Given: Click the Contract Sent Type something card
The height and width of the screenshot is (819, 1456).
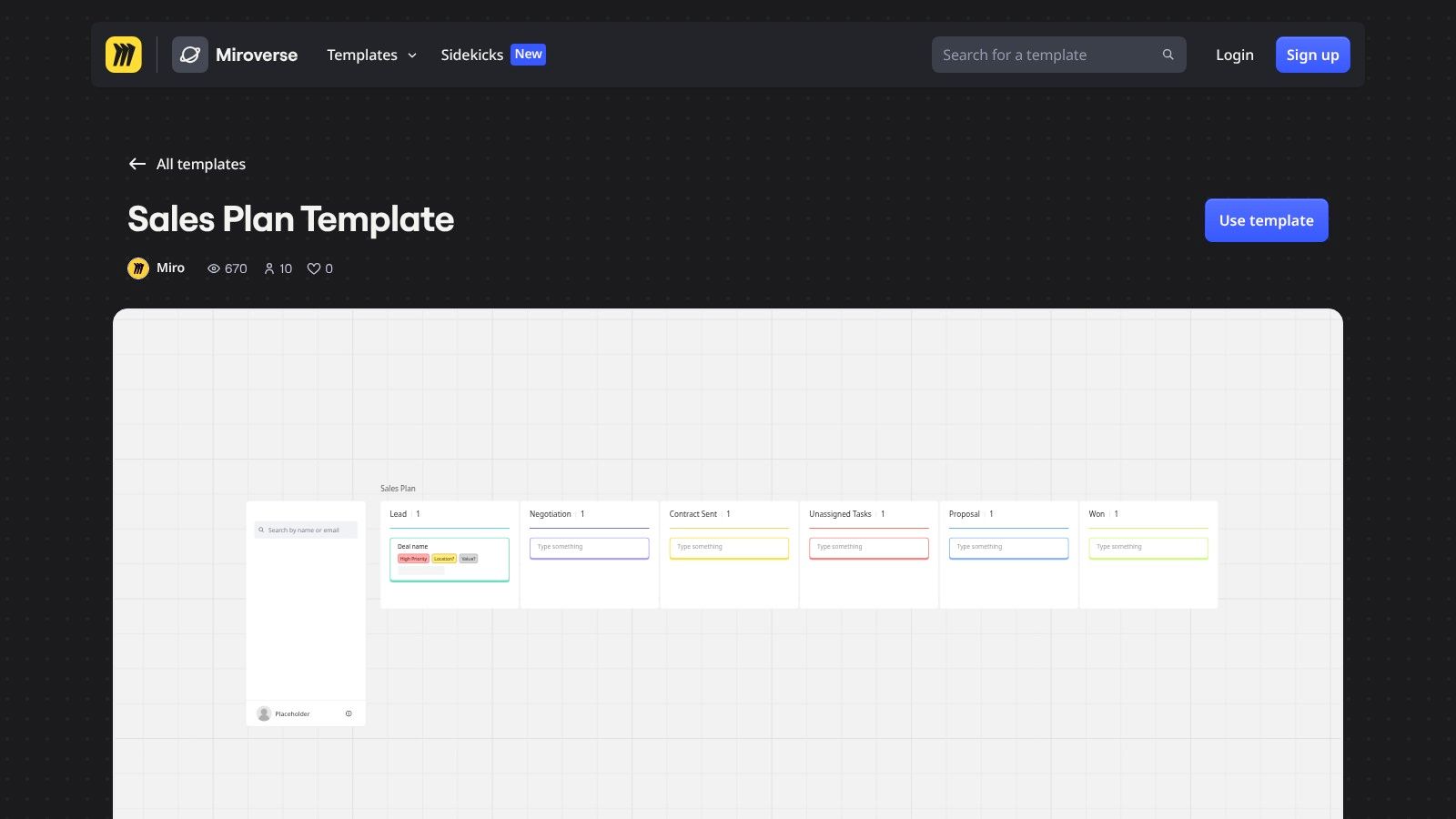Looking at the screenshot, I should pyautogui.click(x=729, y=548).
